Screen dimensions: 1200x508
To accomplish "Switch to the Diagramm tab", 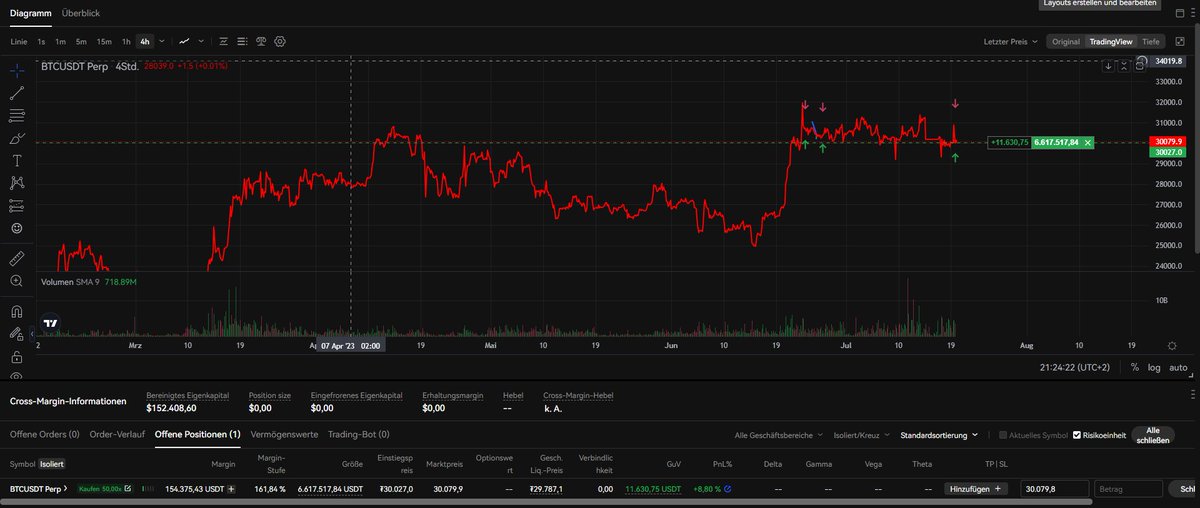I will point(29,14).
